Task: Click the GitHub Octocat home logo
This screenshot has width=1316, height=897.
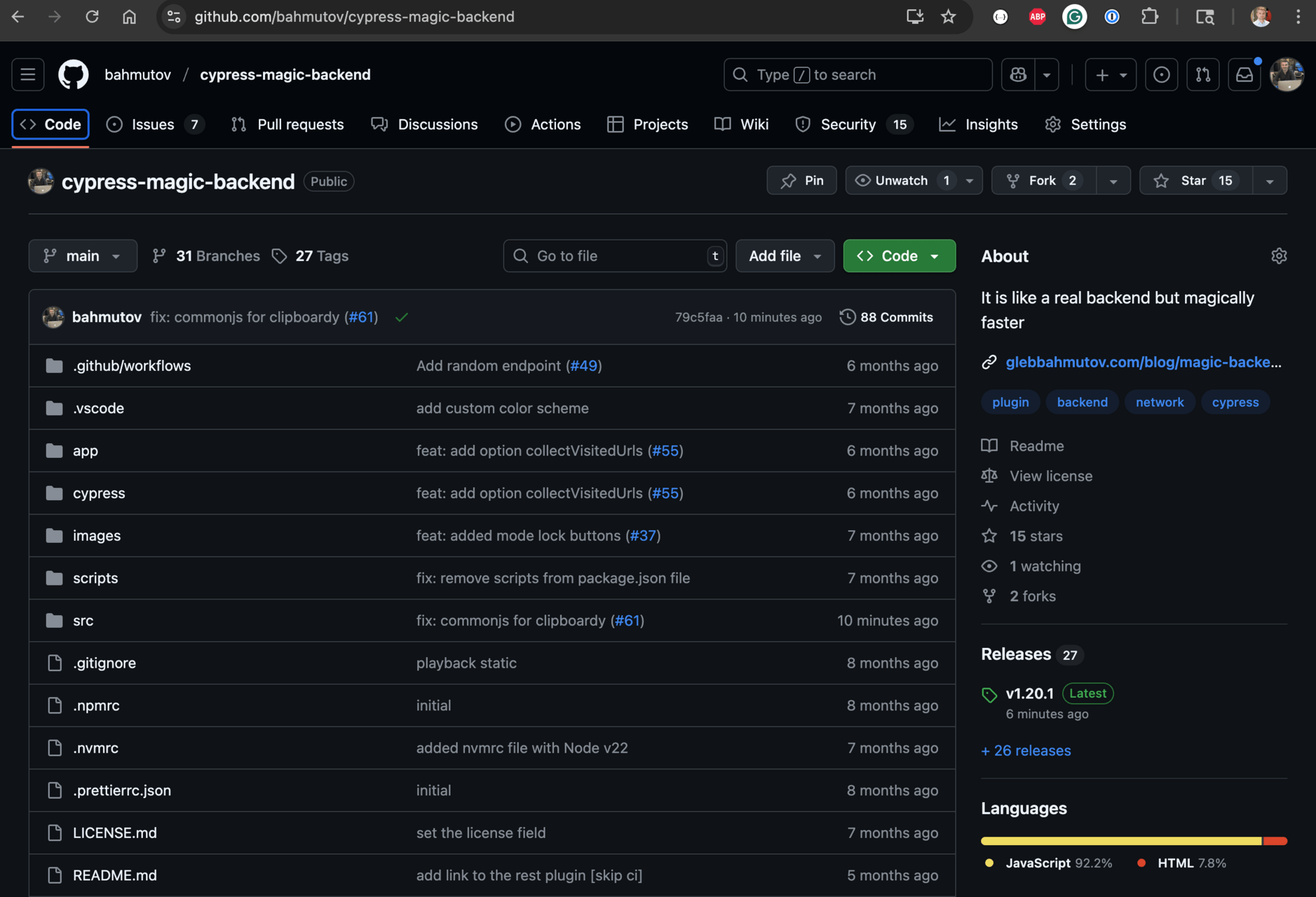Action: 73,74
